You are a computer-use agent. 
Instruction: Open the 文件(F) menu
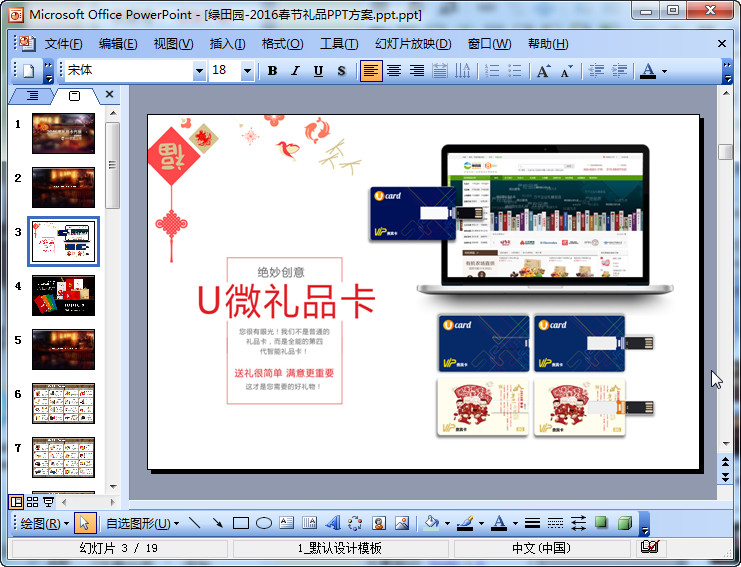[x=63, y=44]
